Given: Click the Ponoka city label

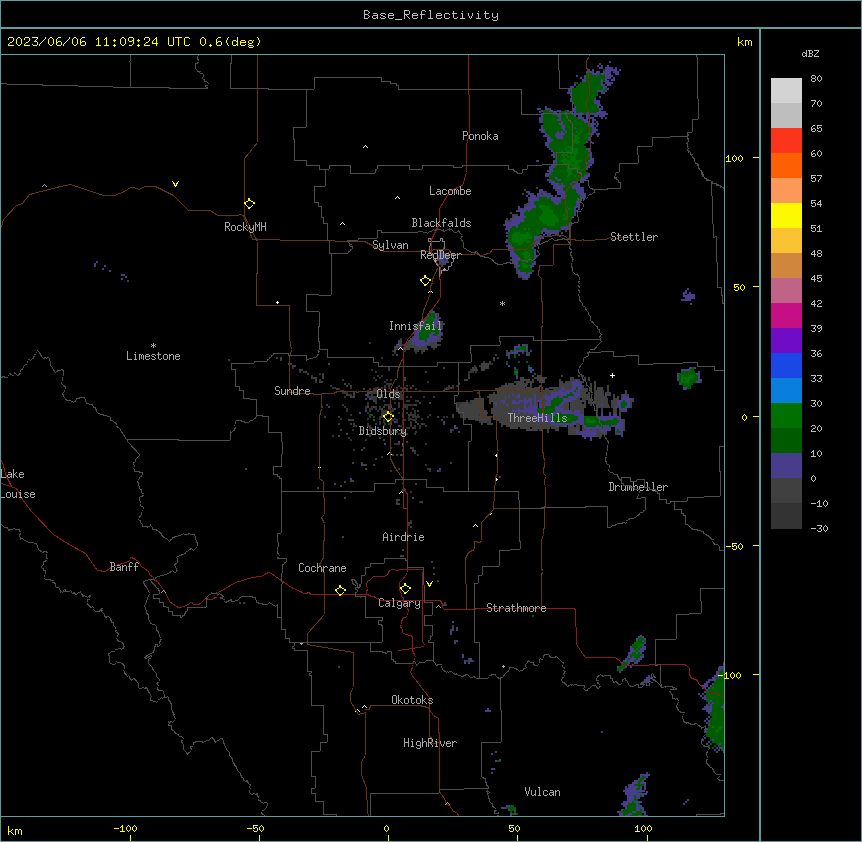Looking at the screenshot, I should point(480,136).
